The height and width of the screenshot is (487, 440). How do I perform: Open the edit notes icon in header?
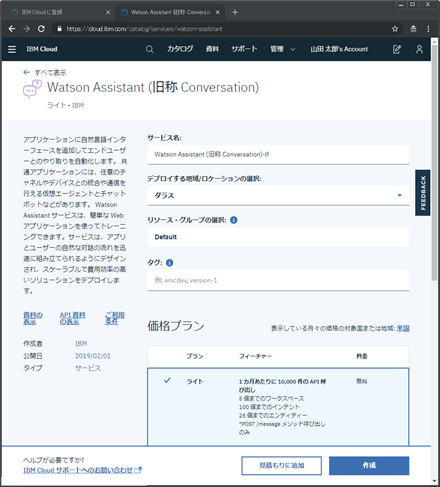pyautogui.click(x=397, y=49)
